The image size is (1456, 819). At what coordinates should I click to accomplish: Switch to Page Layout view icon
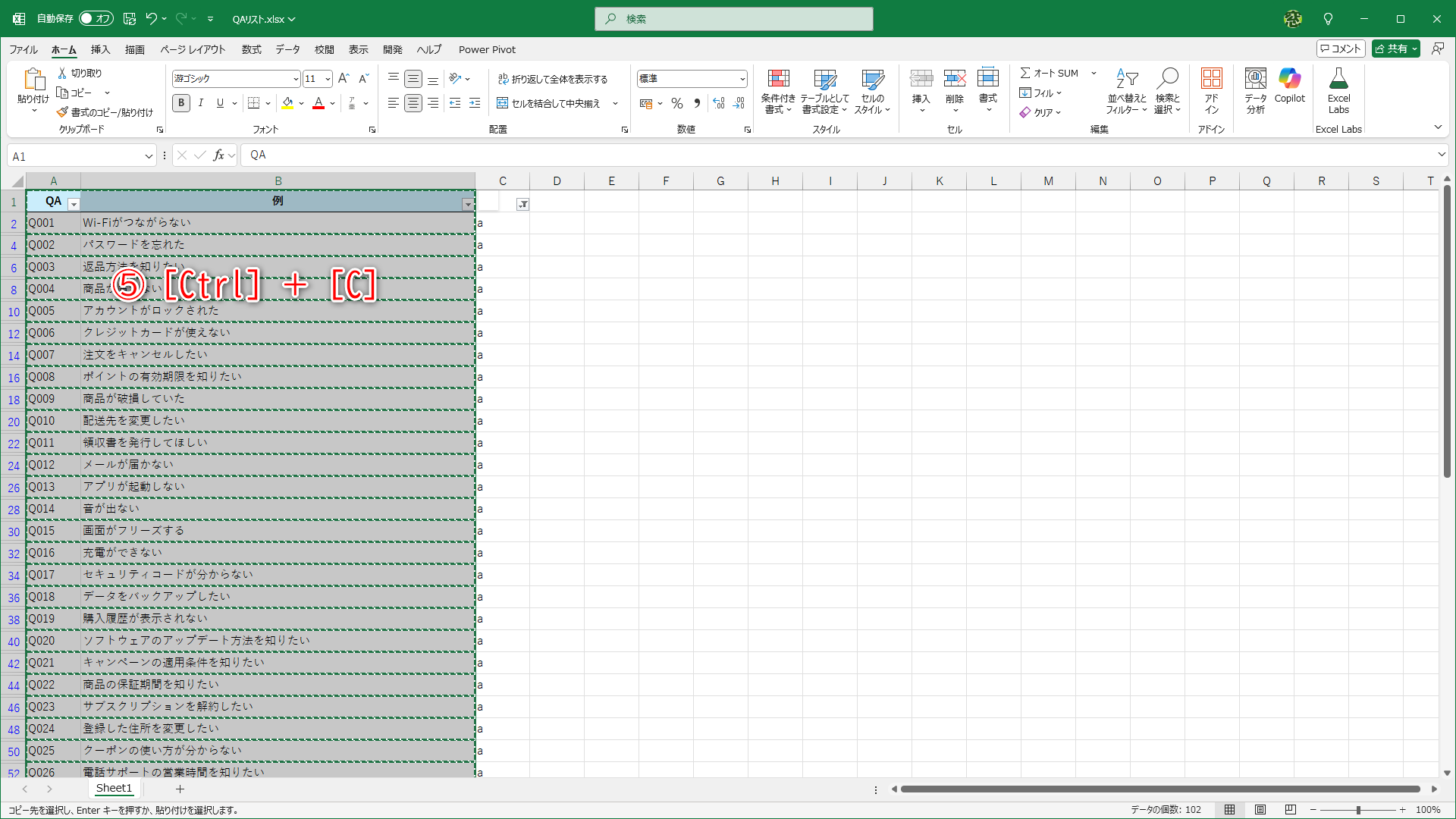click(x=1260, y=810)
